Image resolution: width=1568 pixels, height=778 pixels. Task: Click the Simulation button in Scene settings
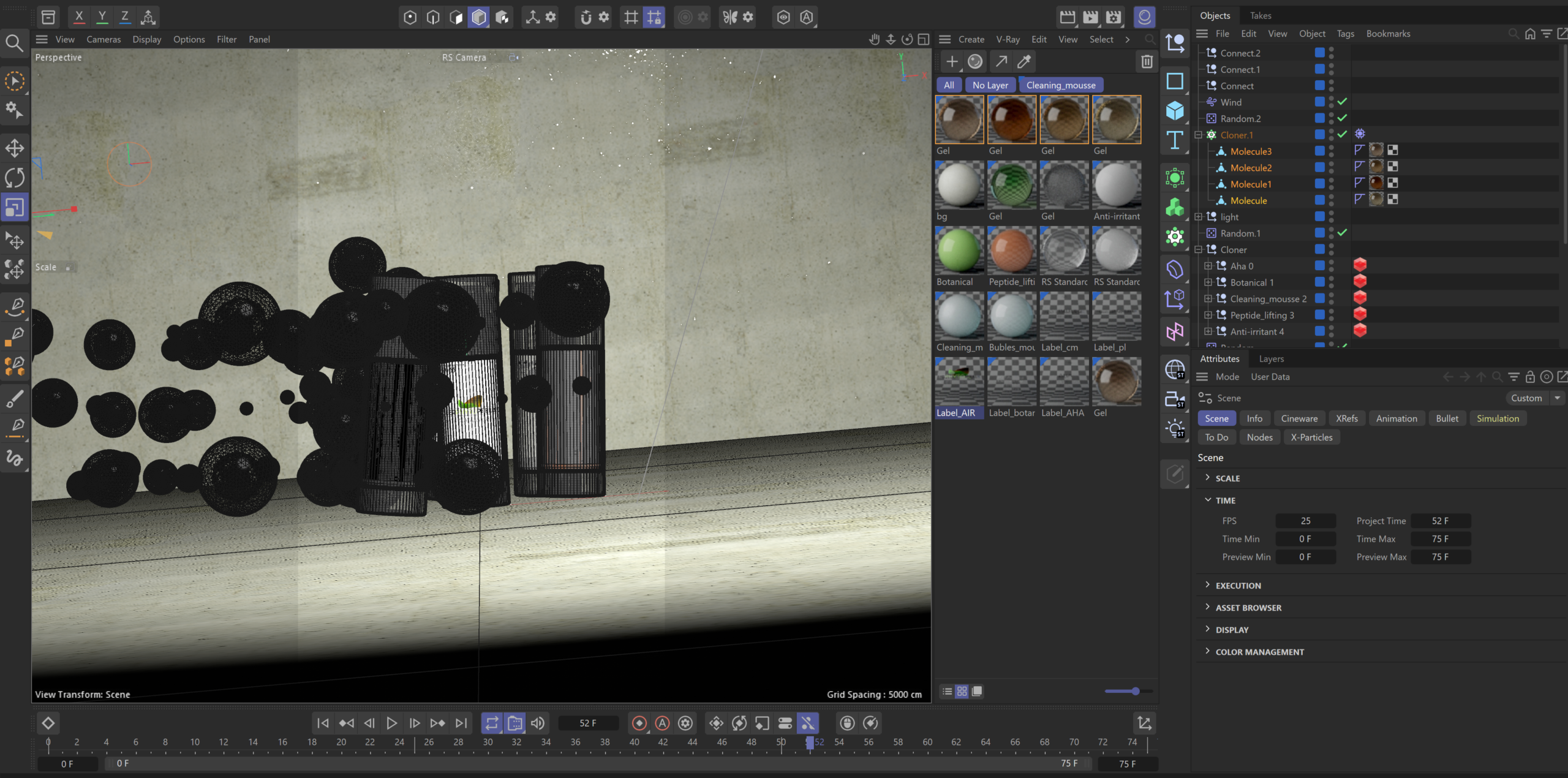tap(1498, 418)
